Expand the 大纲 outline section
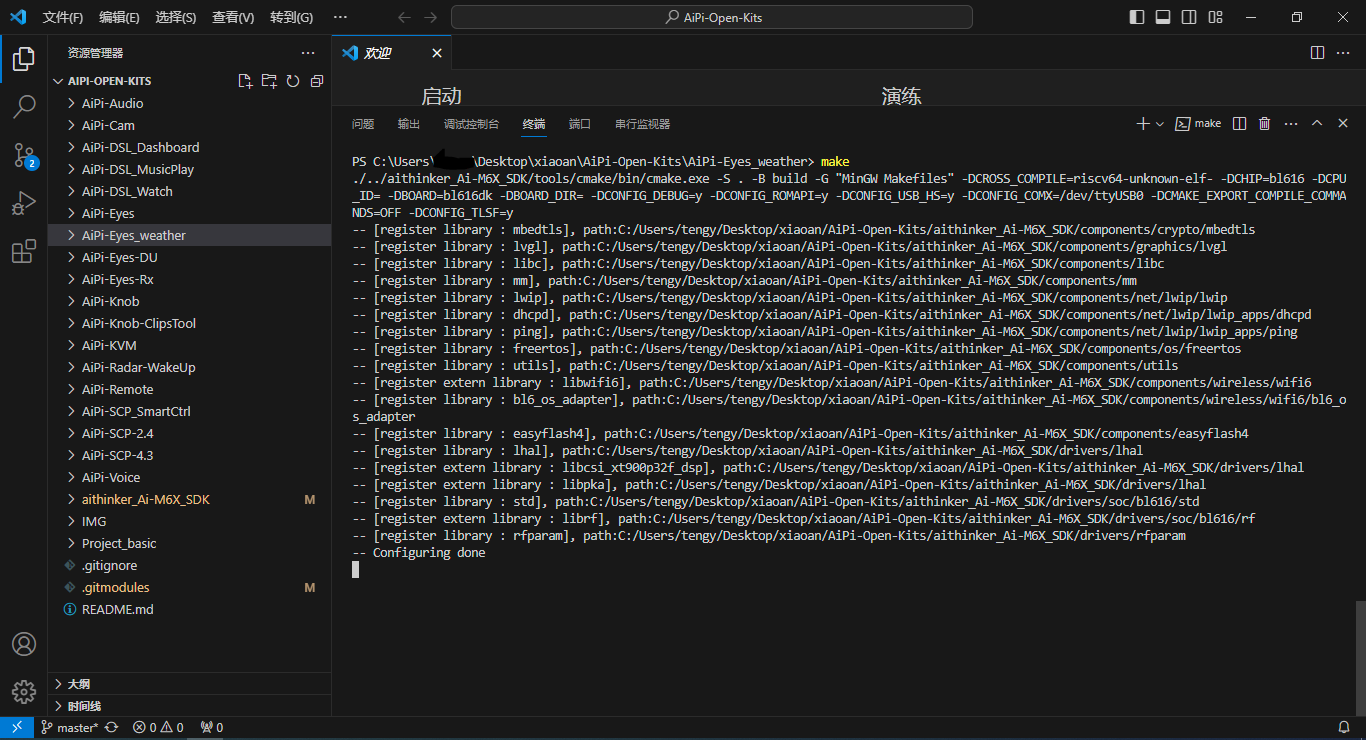The image size is (1366, 740). tap(190, 684)
